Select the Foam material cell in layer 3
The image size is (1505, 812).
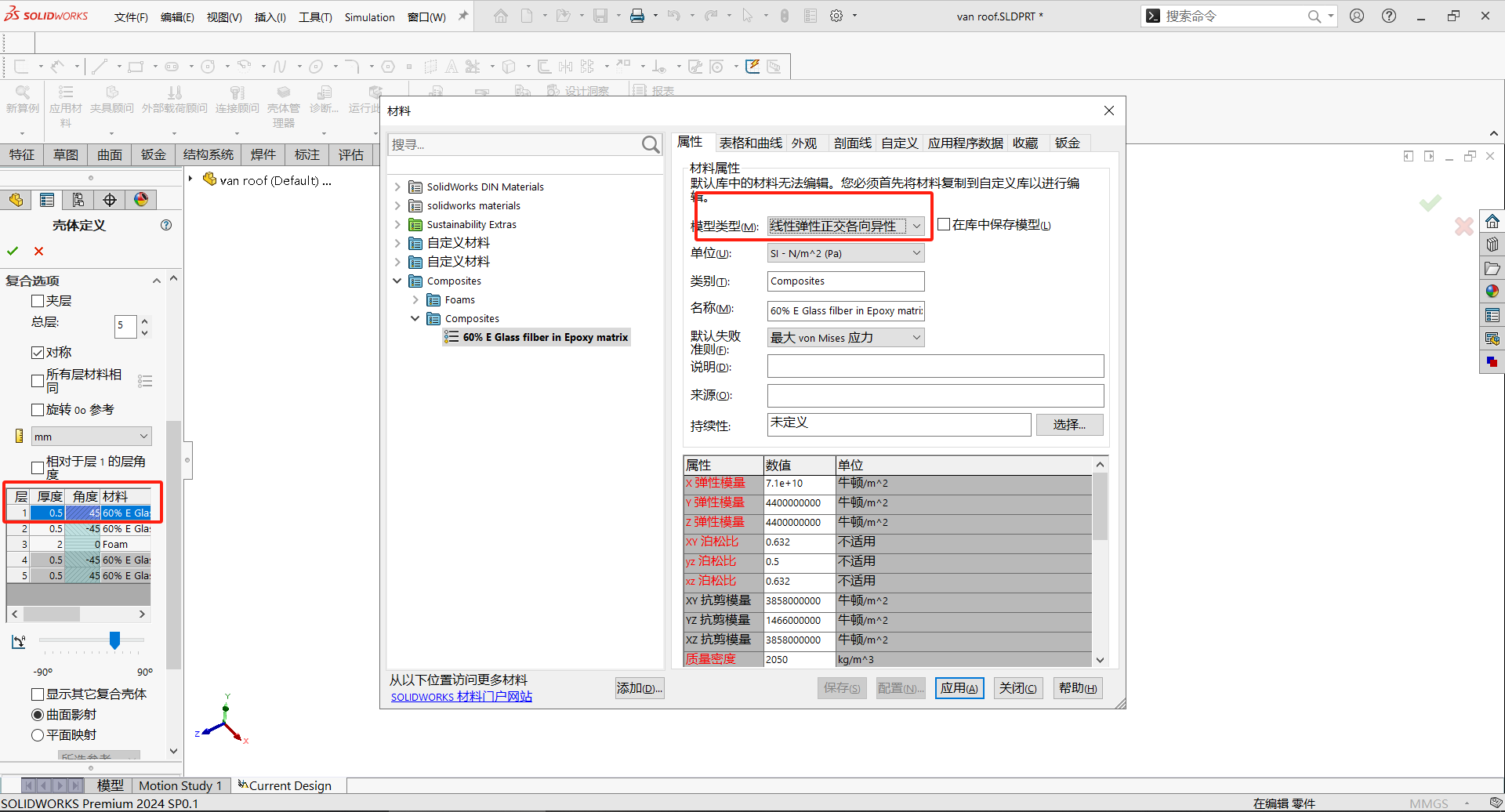tap(125, 545)
